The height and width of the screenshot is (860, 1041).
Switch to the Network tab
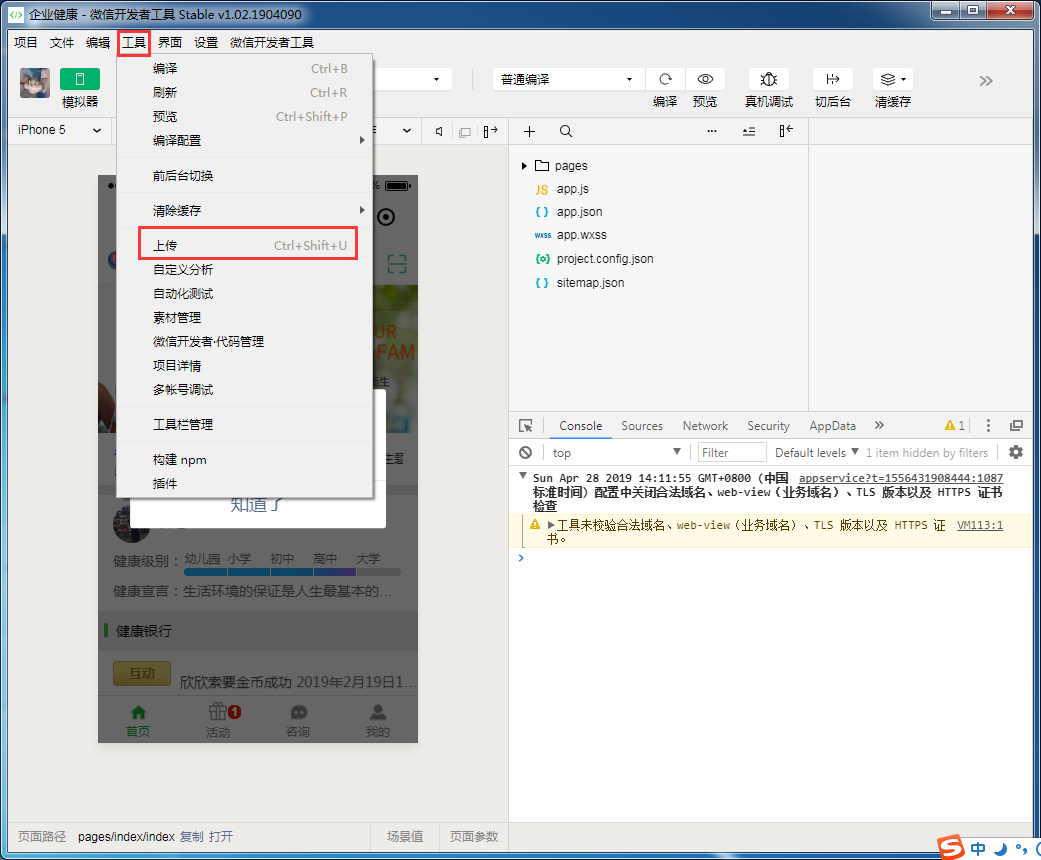[x=705, y=426]
